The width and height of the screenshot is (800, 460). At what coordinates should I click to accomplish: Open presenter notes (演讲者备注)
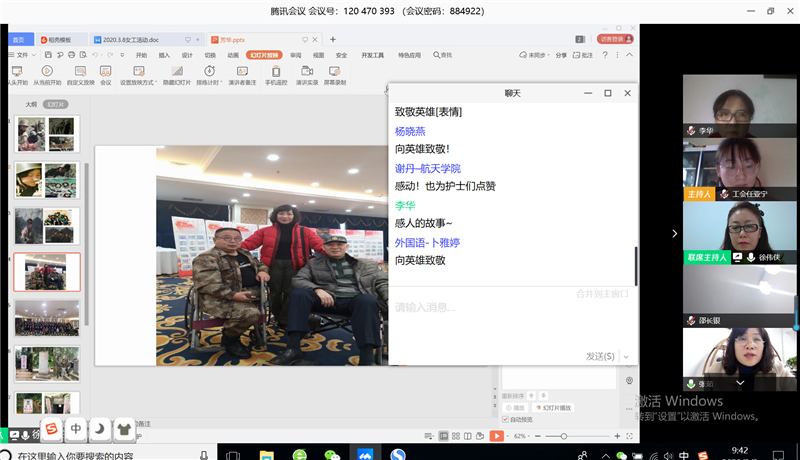242,74
